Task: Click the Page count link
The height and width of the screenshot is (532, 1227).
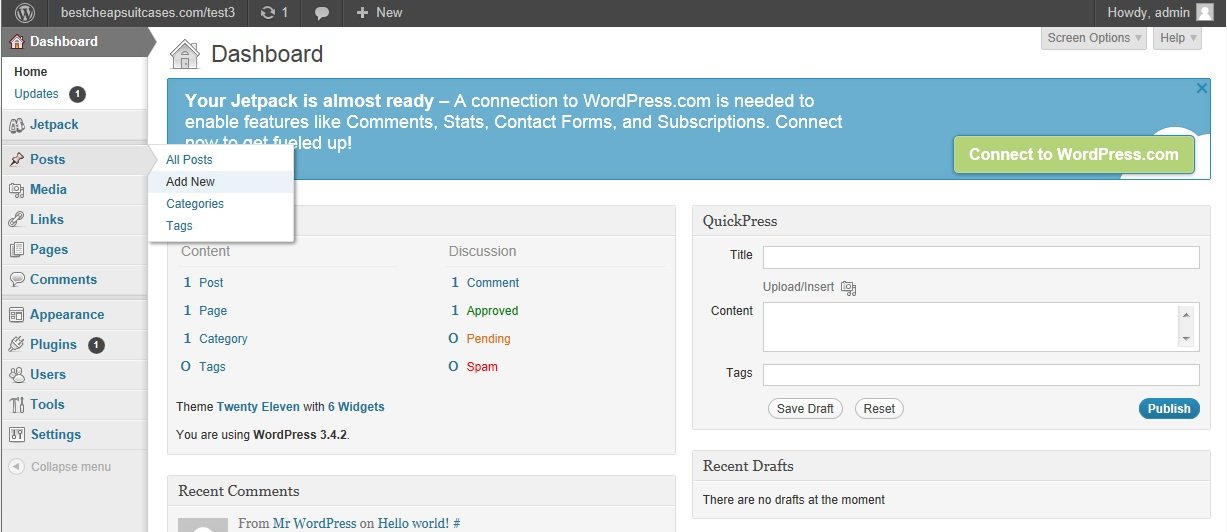Action: click(x=213, y=311)
